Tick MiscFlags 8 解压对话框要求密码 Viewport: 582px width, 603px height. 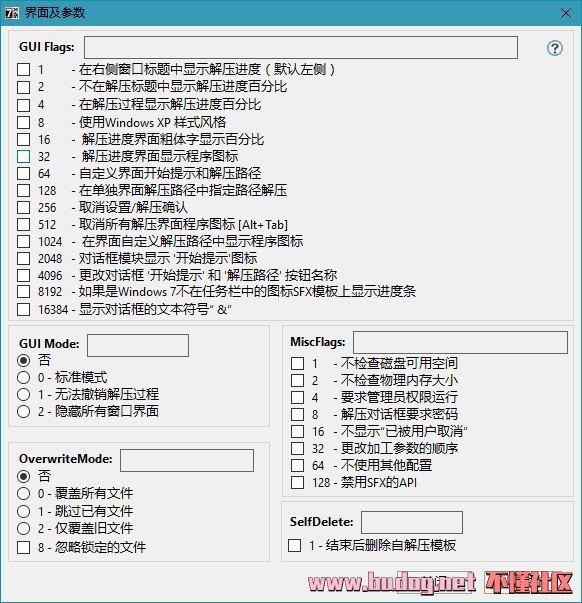pos(297,414)
